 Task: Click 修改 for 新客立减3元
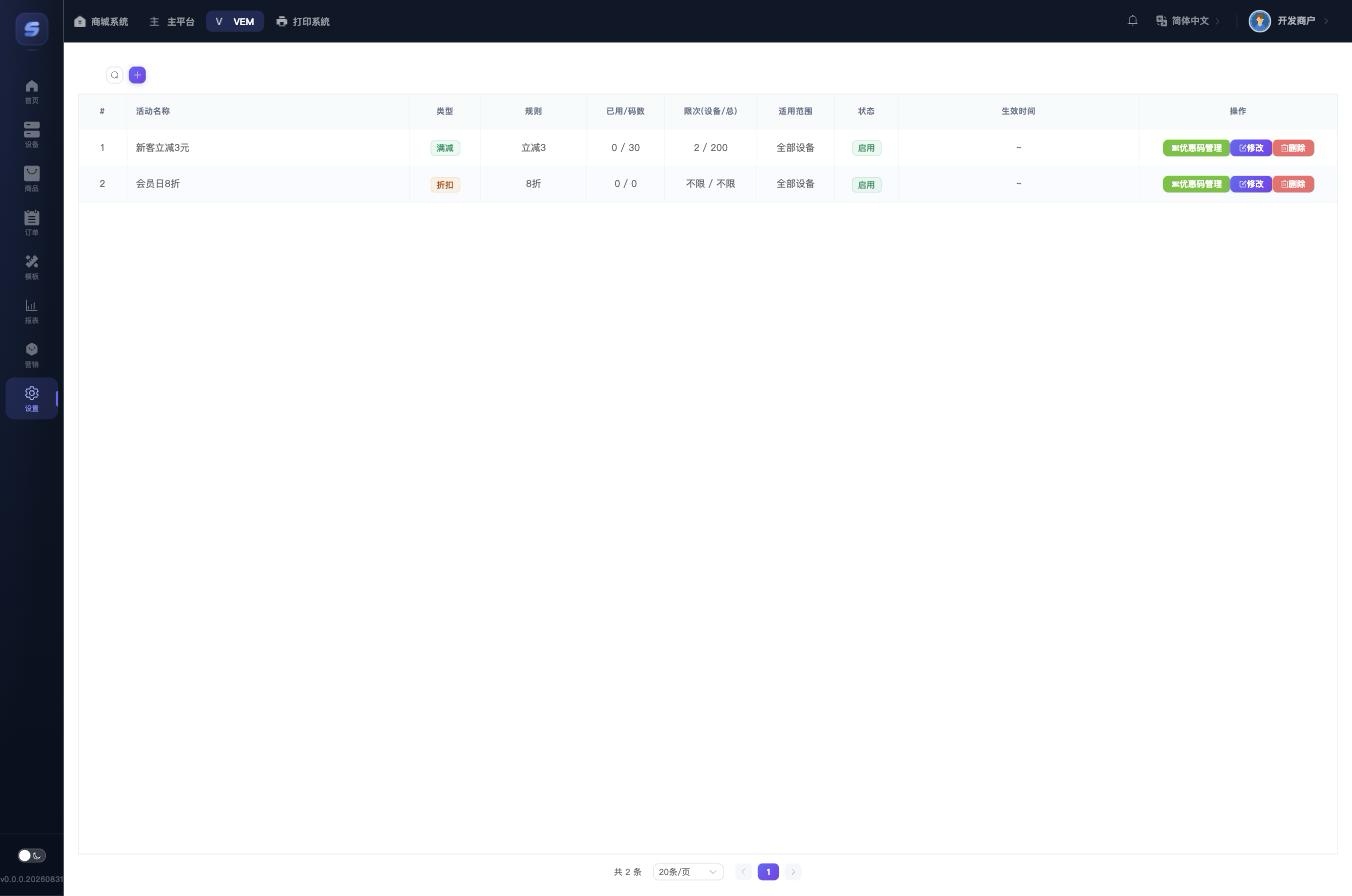(x=1251, y=148)
